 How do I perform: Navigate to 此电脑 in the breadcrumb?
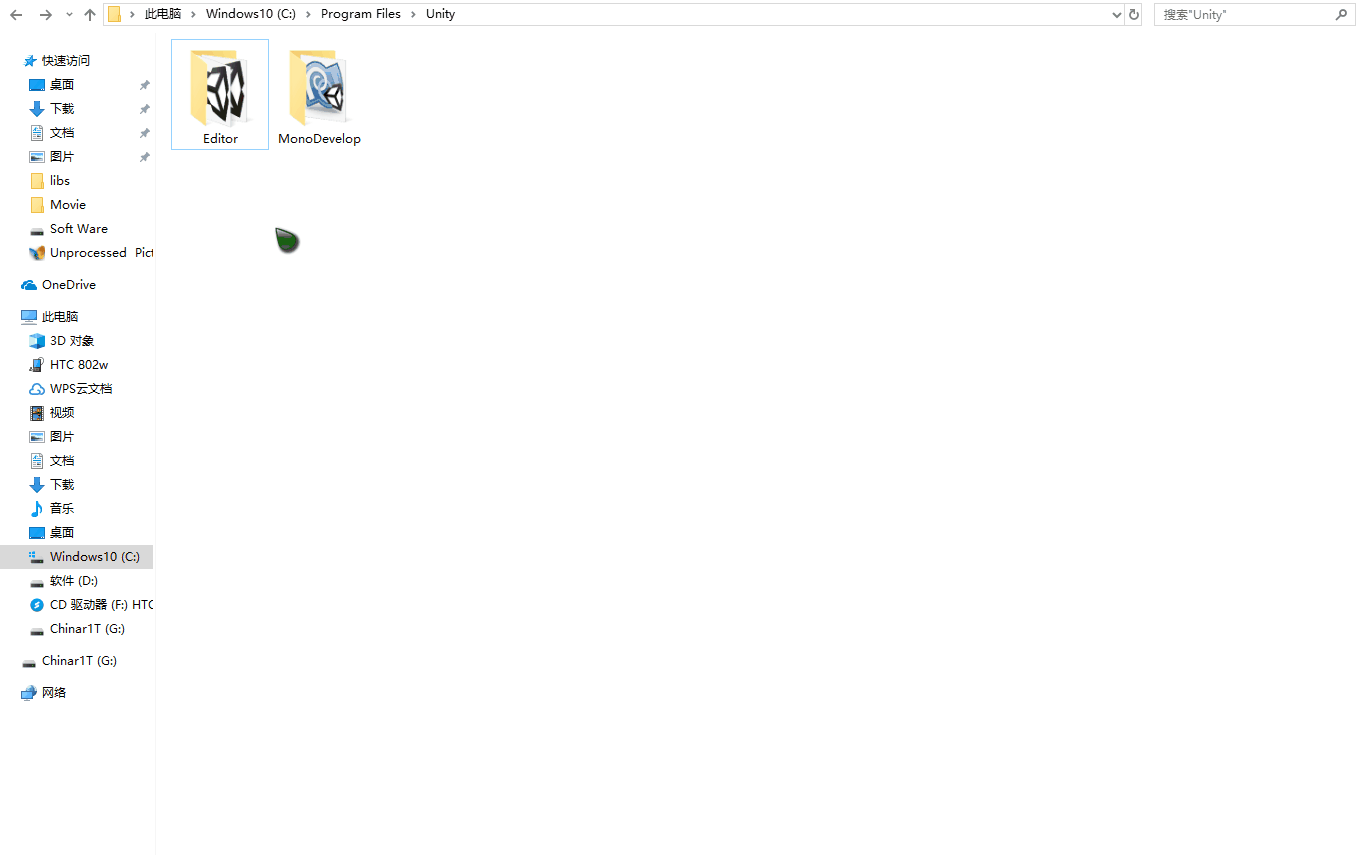[x=163, y=14]
